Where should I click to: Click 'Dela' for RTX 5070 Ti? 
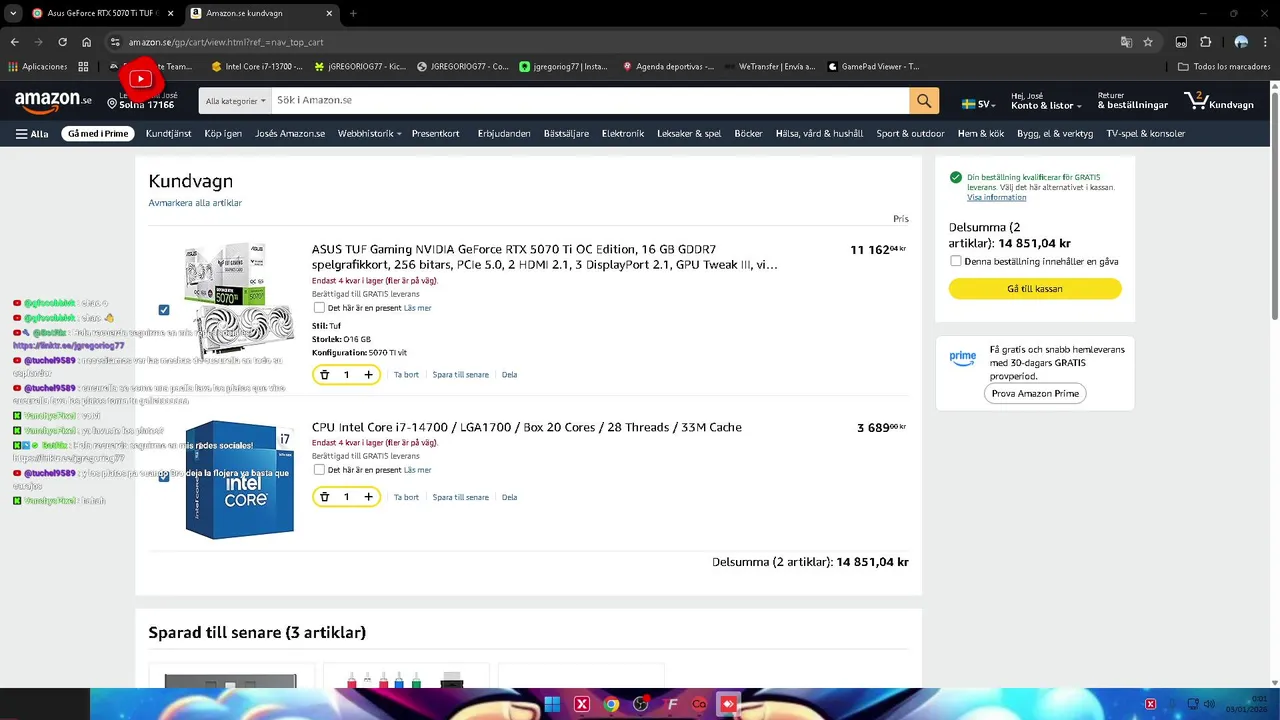pos(510,375)
